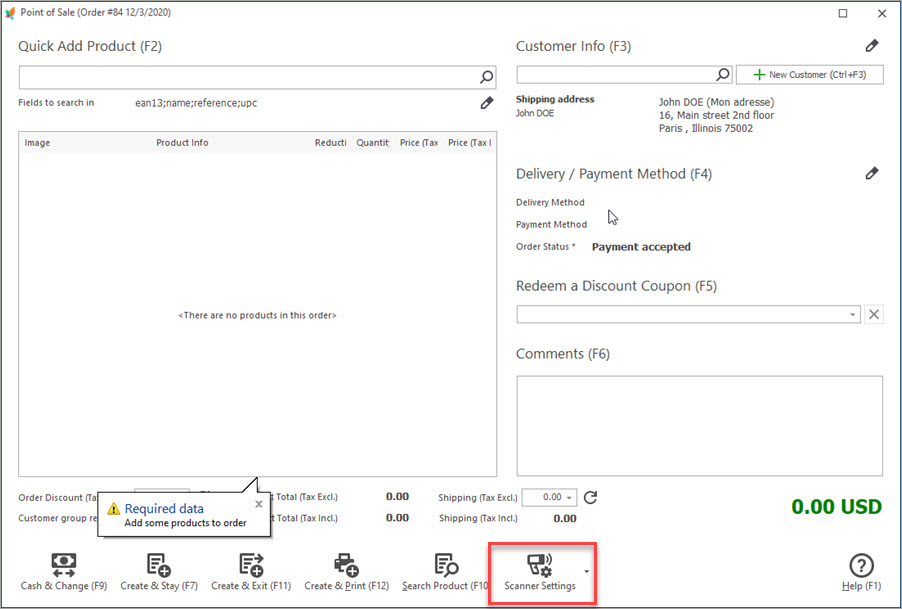Reset shipping cost with the refresh icon
The height and width of the screenshot is (609, 902).
[590, 497]
